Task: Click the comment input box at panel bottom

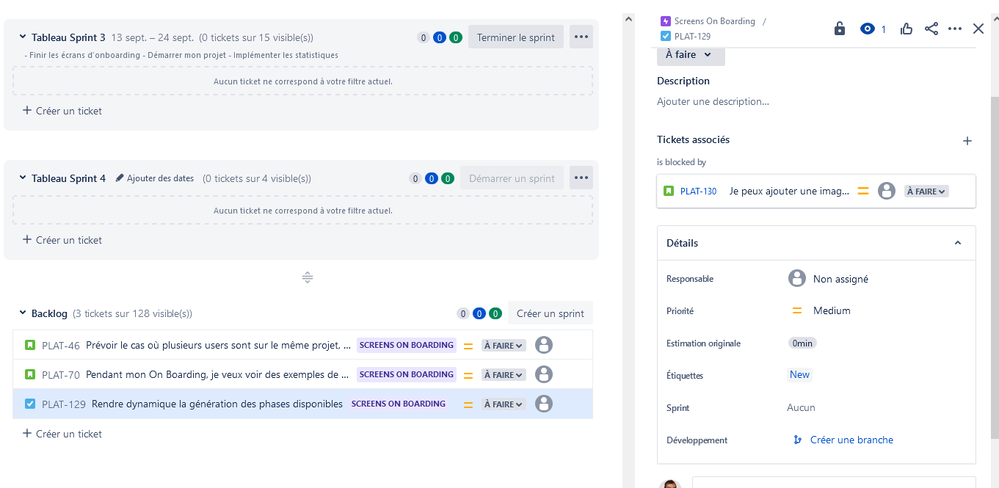Action: pyautogui.click(x=833, y=482)
